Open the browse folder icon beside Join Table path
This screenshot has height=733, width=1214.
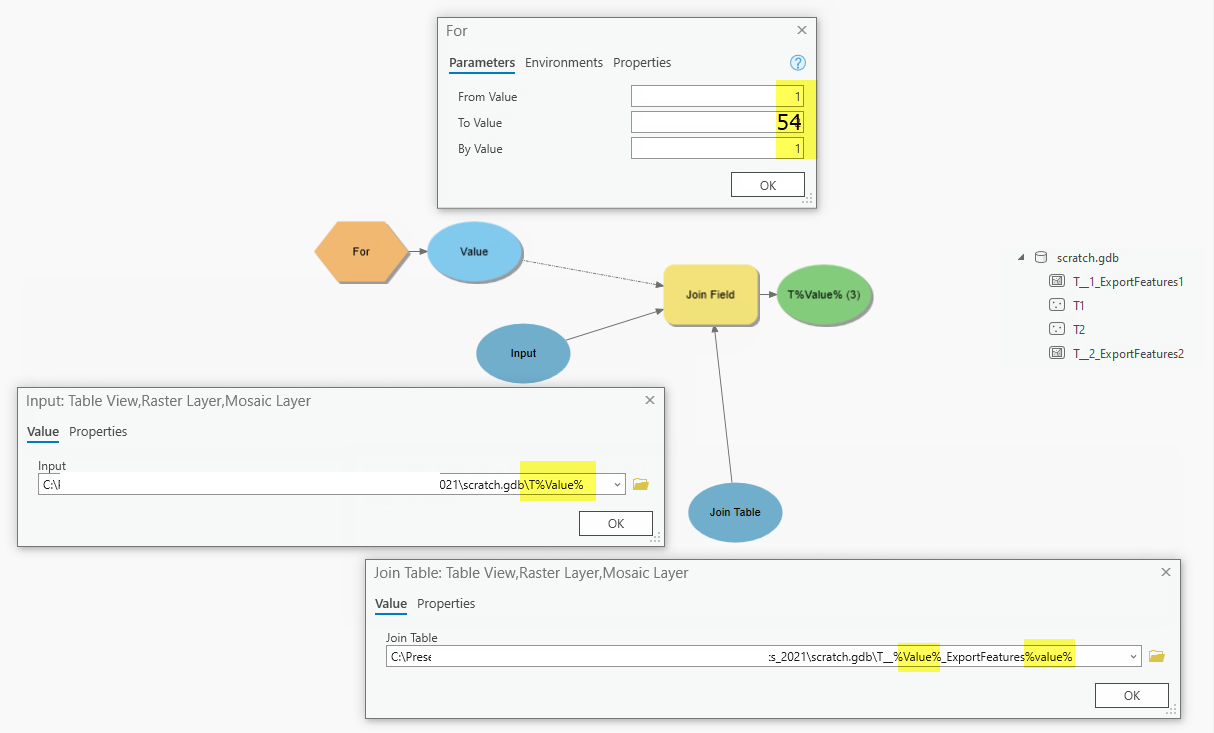coord(1156,656)
